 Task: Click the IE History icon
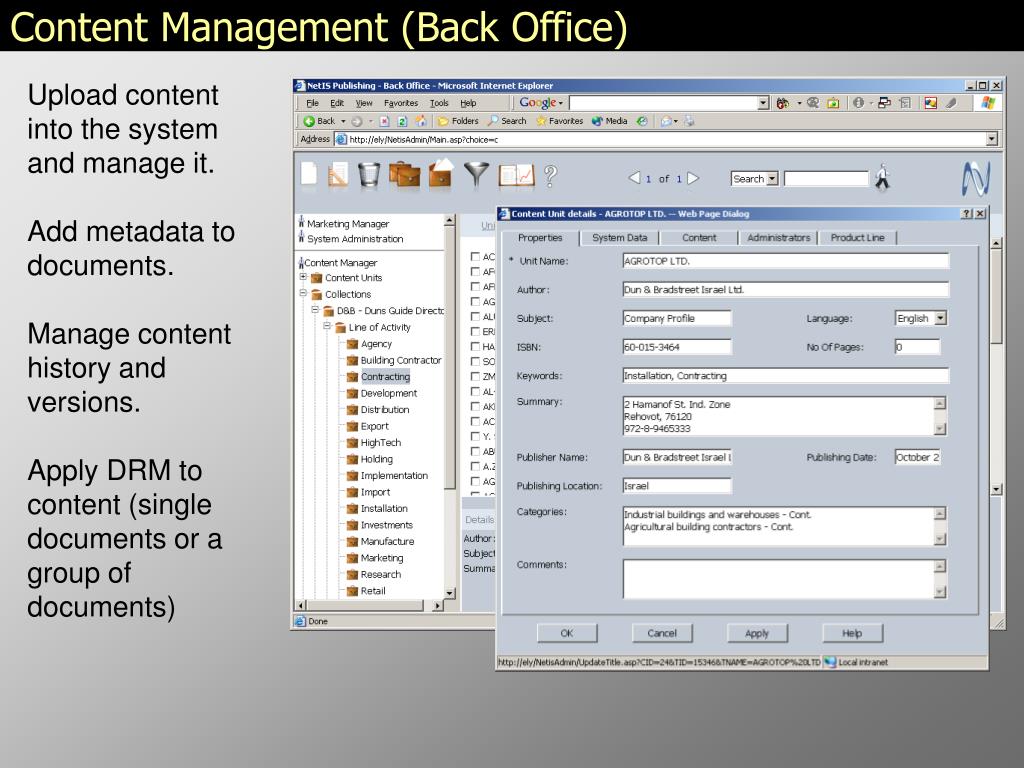(642, 121)
